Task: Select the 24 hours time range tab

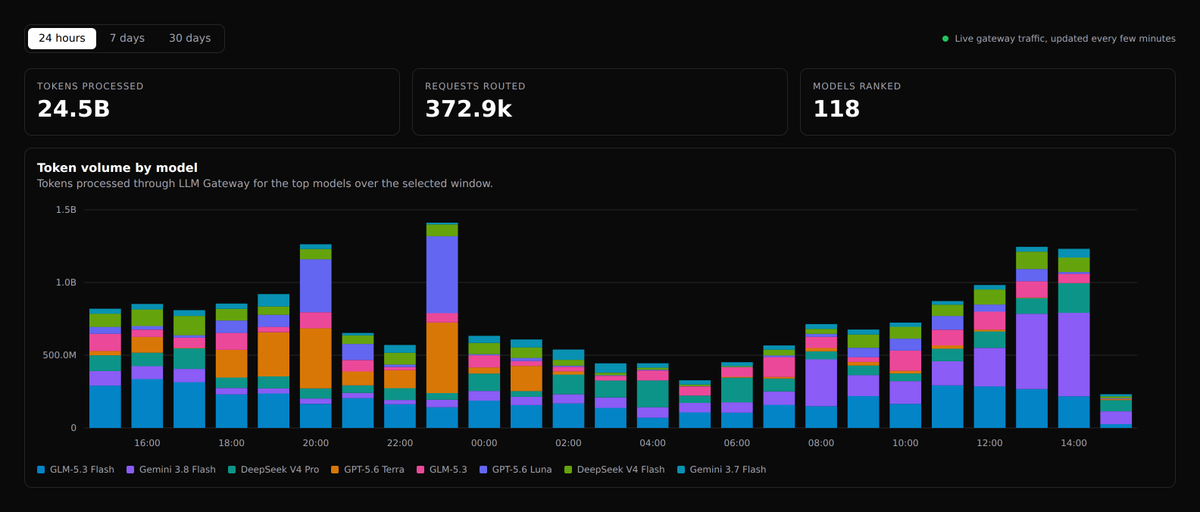Action: [62, 38]
